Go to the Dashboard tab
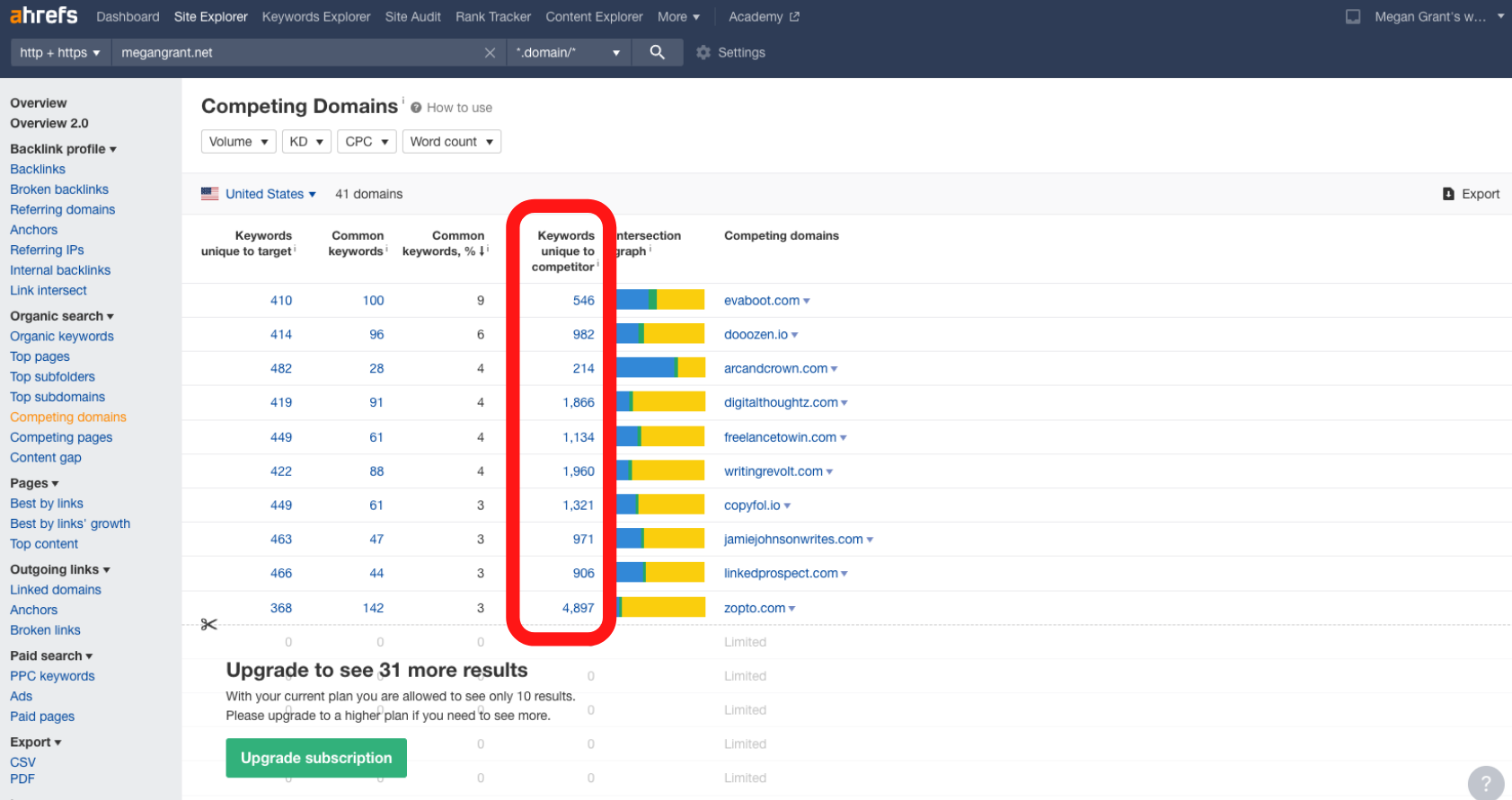This screenshot has height=800, width=1512. (128, 17)
